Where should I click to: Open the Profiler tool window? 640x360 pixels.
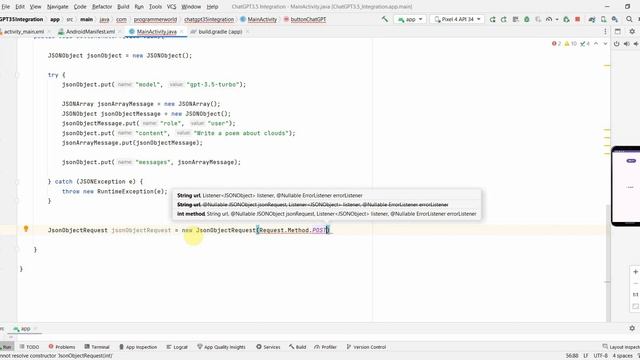(x=325, y=347)
